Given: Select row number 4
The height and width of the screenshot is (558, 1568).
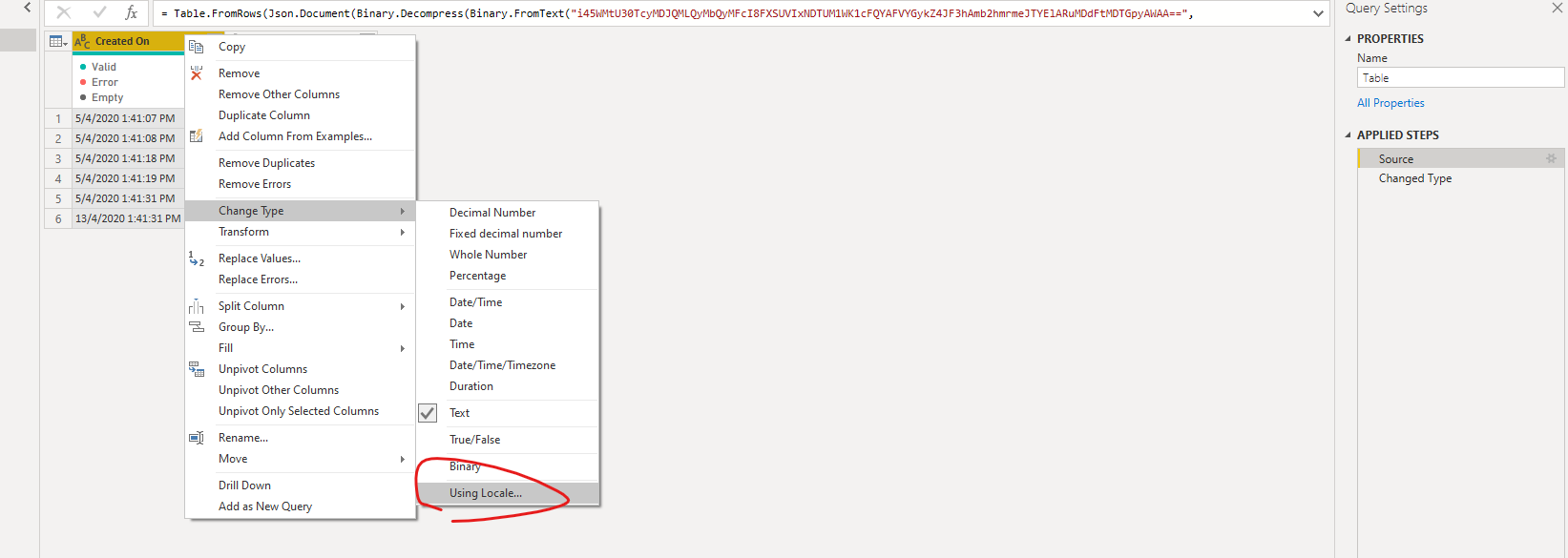Looking at the screenshot, I should (x=58, y=178).
